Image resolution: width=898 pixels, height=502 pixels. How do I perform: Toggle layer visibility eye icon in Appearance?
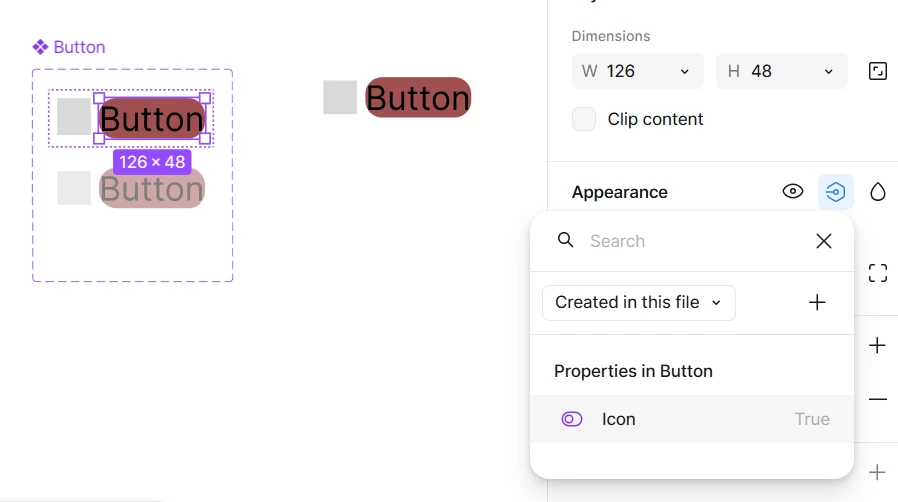pos(793,191)
